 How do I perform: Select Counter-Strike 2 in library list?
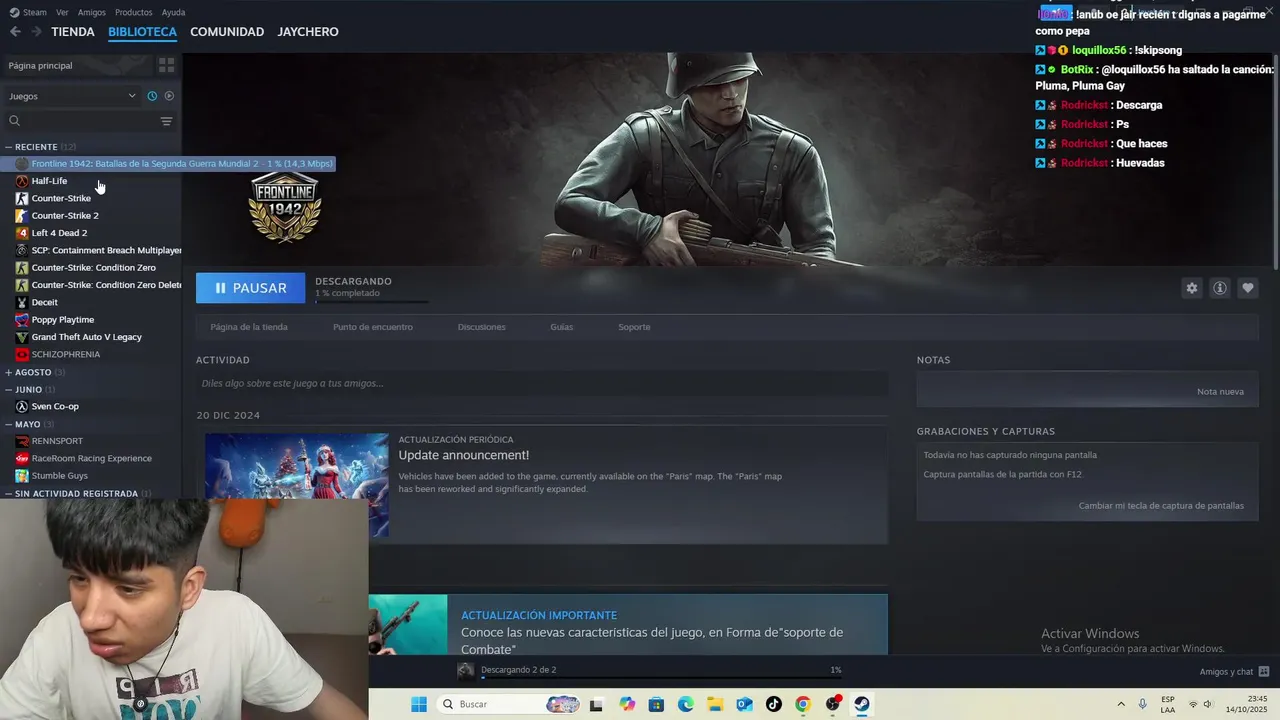(x=65, y=216)
